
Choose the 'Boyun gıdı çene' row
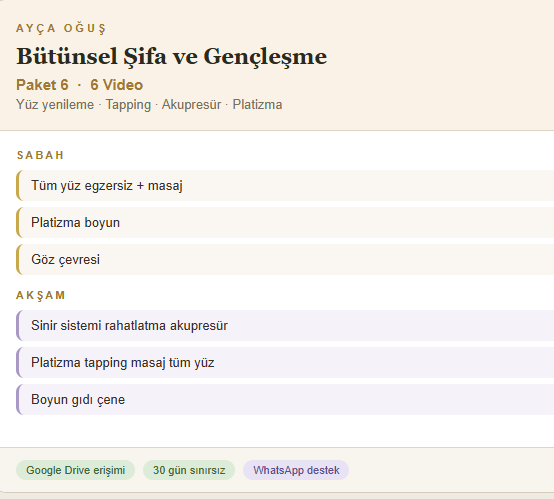coord(285,400)
